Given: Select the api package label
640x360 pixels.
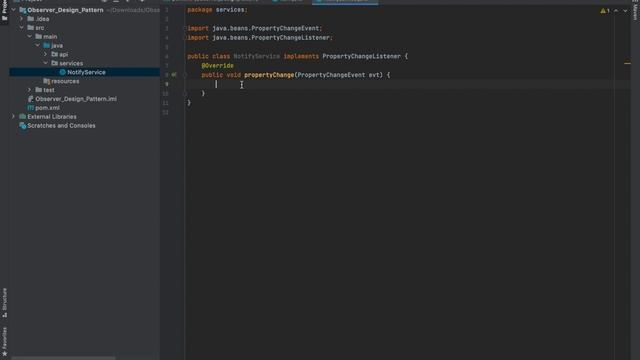Looking at the screenshot, I should (64, 54).
